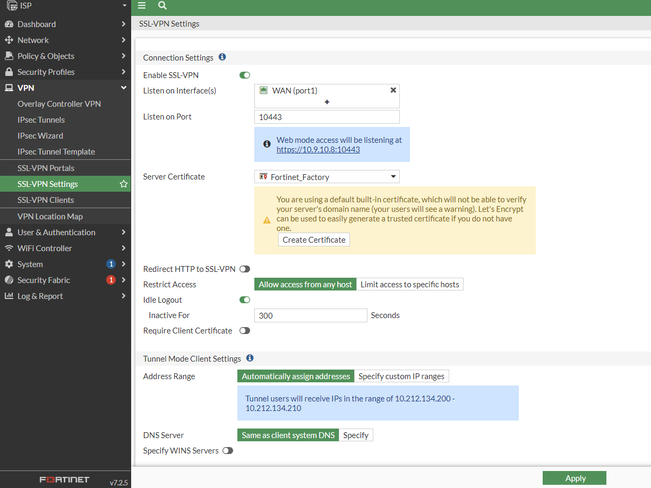Click the plus icon to add interface
This screenshot has height=488, width=651.
[327, 102]
